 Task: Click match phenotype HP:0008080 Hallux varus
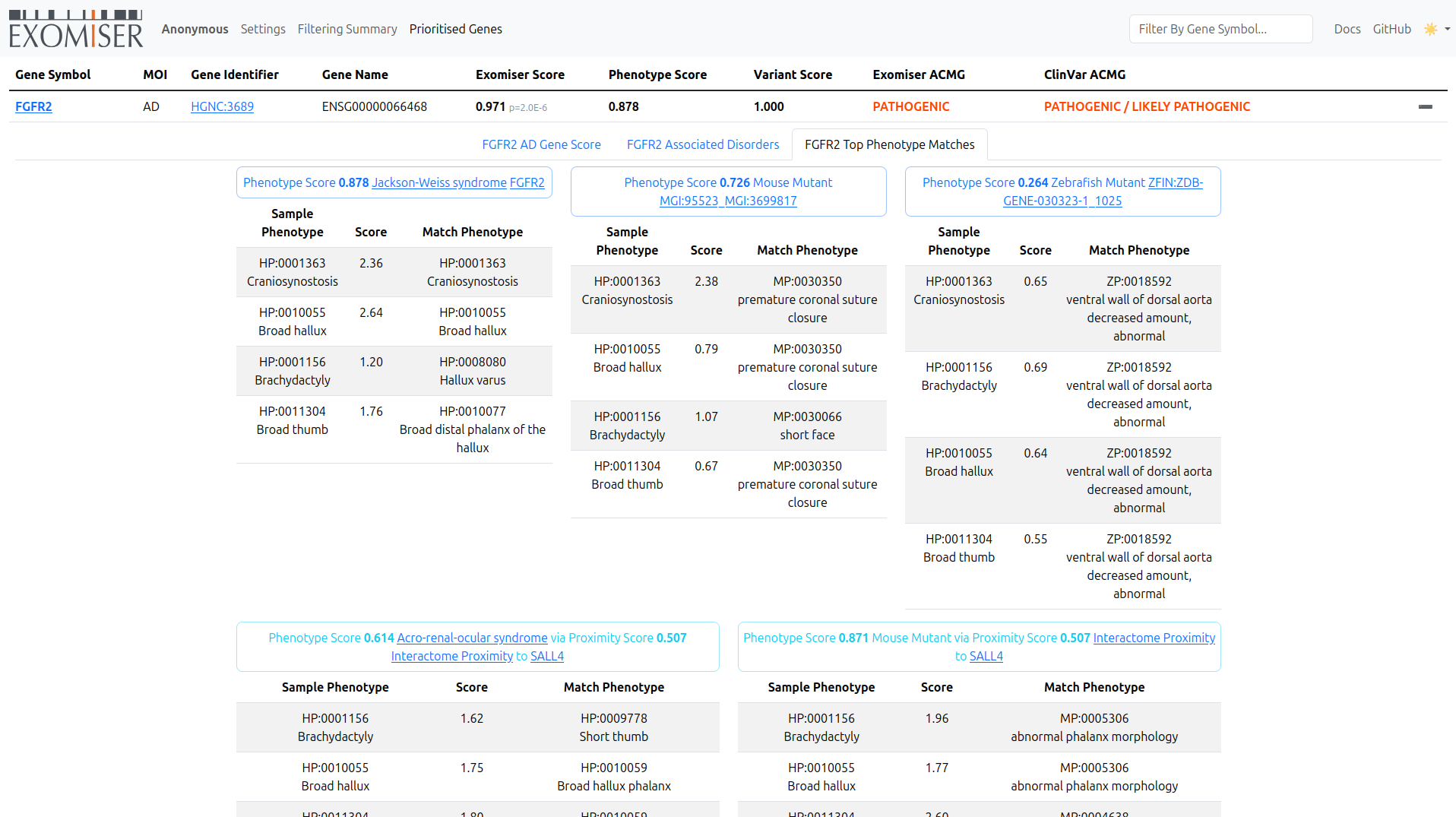click(x=473, y=371)
